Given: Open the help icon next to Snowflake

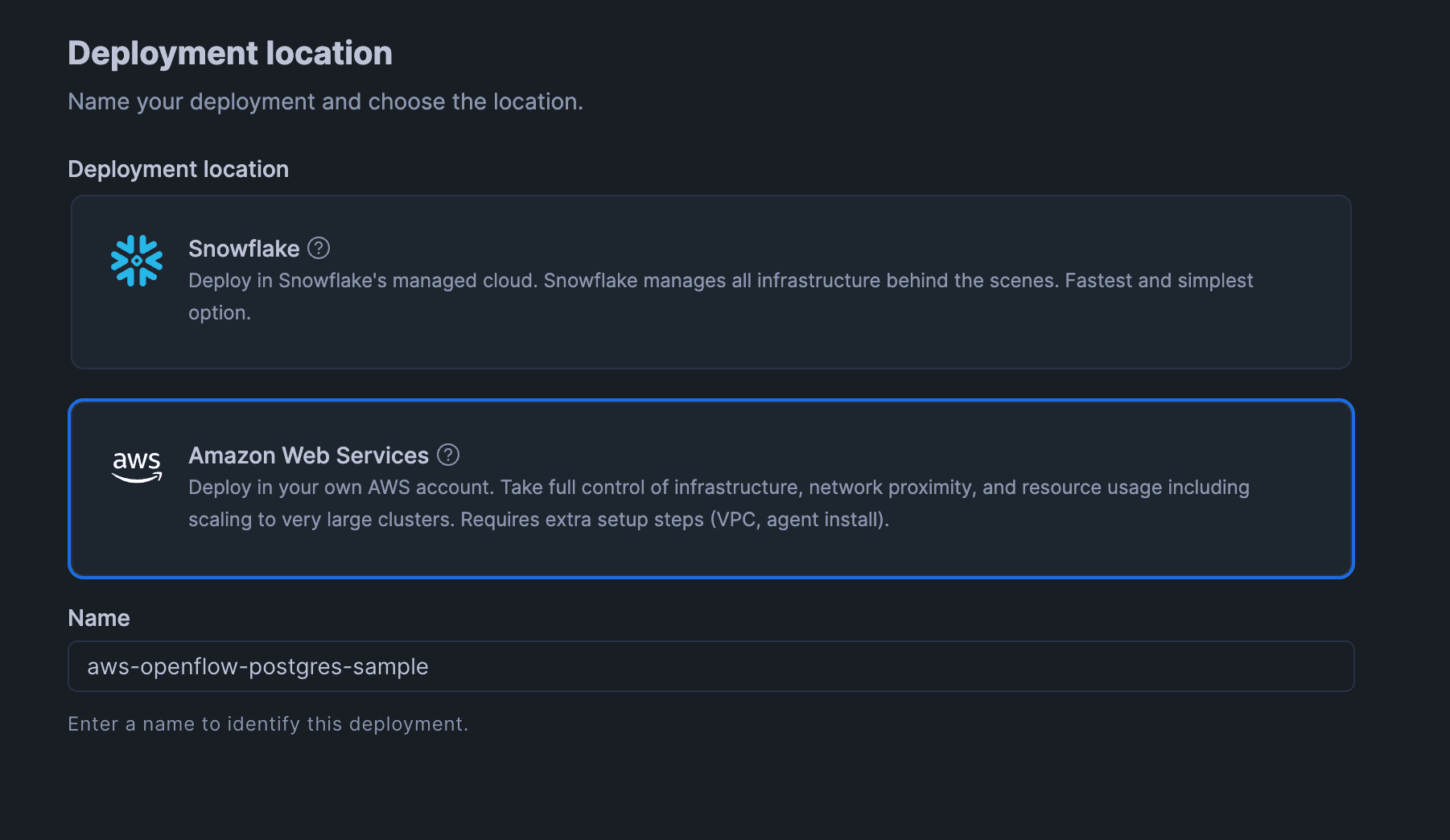Looking at the screenshot, I should click(319, 248).
